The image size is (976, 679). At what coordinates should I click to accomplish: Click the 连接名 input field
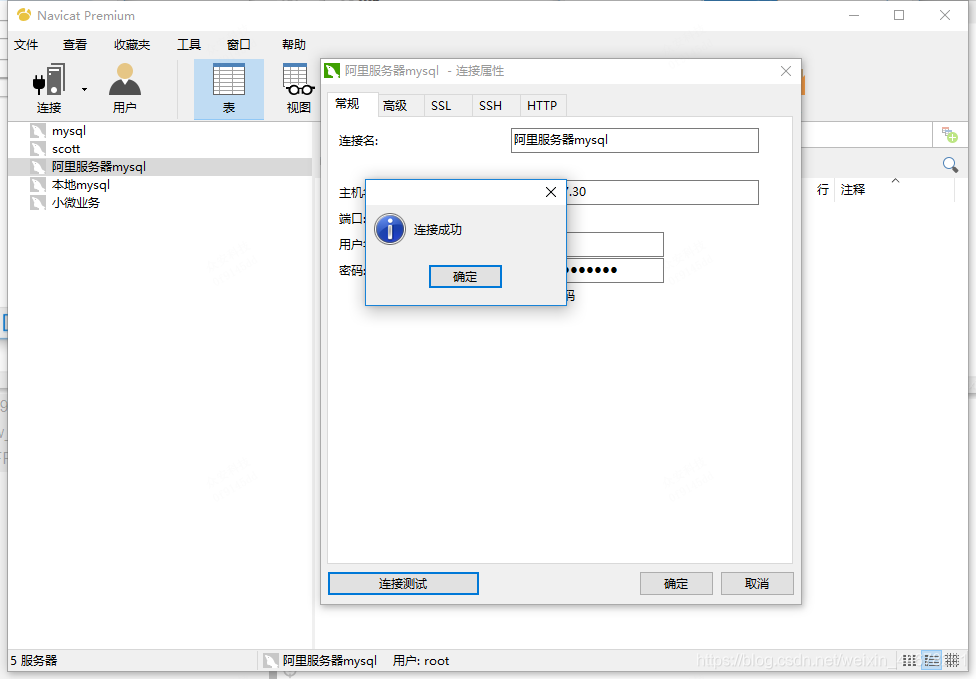pos(634,140)
